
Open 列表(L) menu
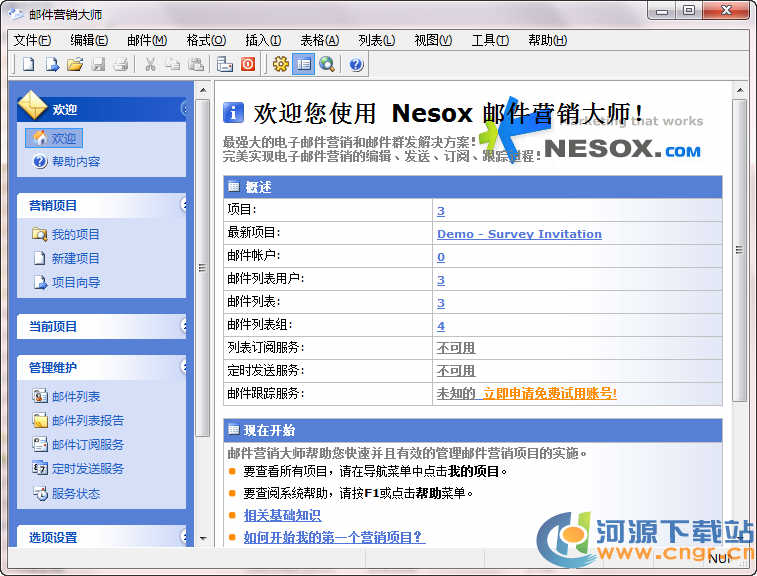(377, 40)
